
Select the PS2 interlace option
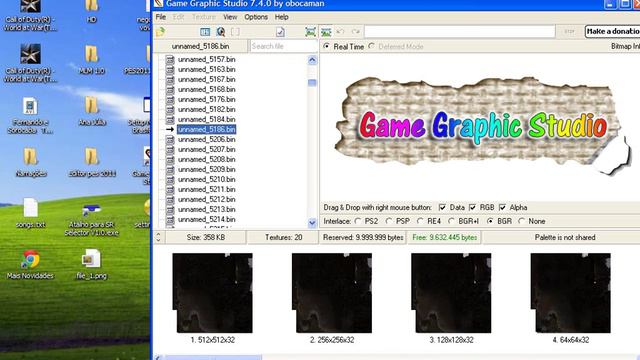358,221
